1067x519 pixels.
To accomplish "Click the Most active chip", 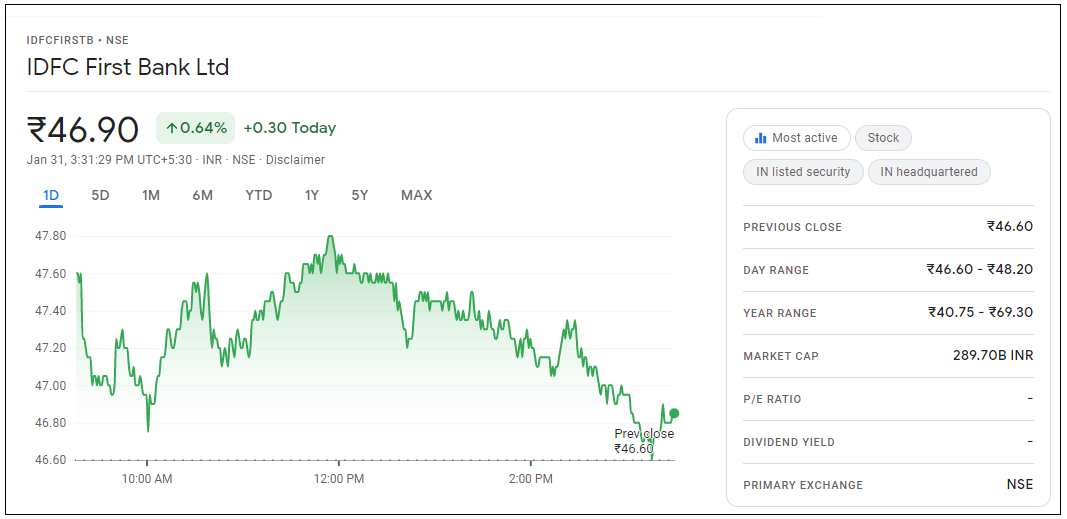I will pos(797,138).
